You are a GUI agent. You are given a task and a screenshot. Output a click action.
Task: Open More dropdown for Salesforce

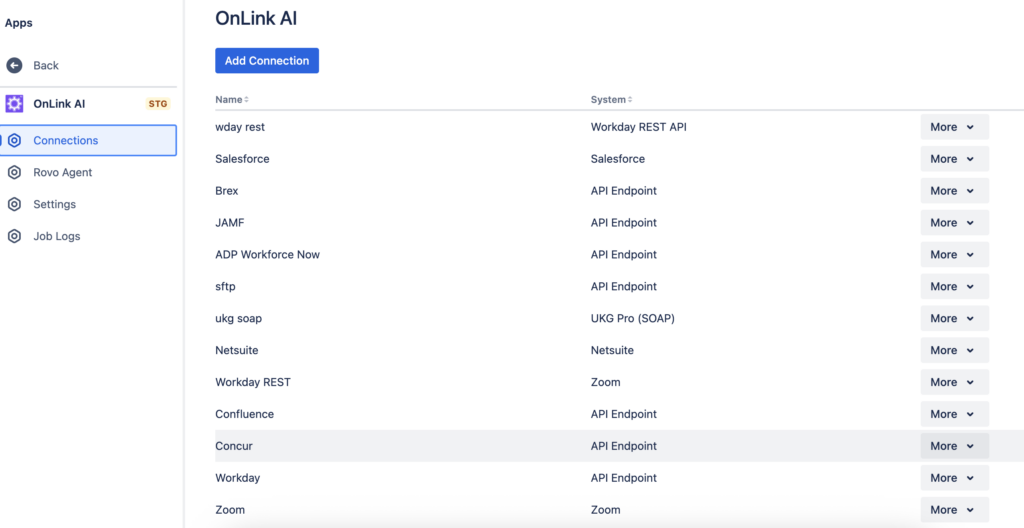(x=955, y=159)
